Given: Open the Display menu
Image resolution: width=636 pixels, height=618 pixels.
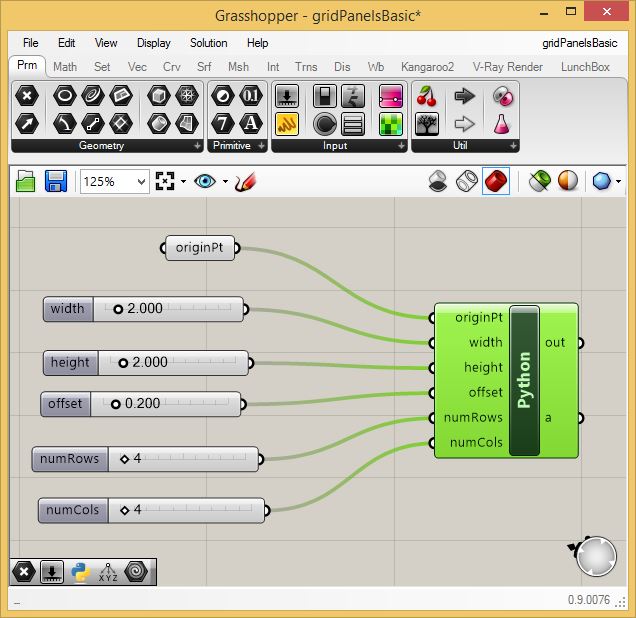Looking at the screenshot, I should 154,43.
